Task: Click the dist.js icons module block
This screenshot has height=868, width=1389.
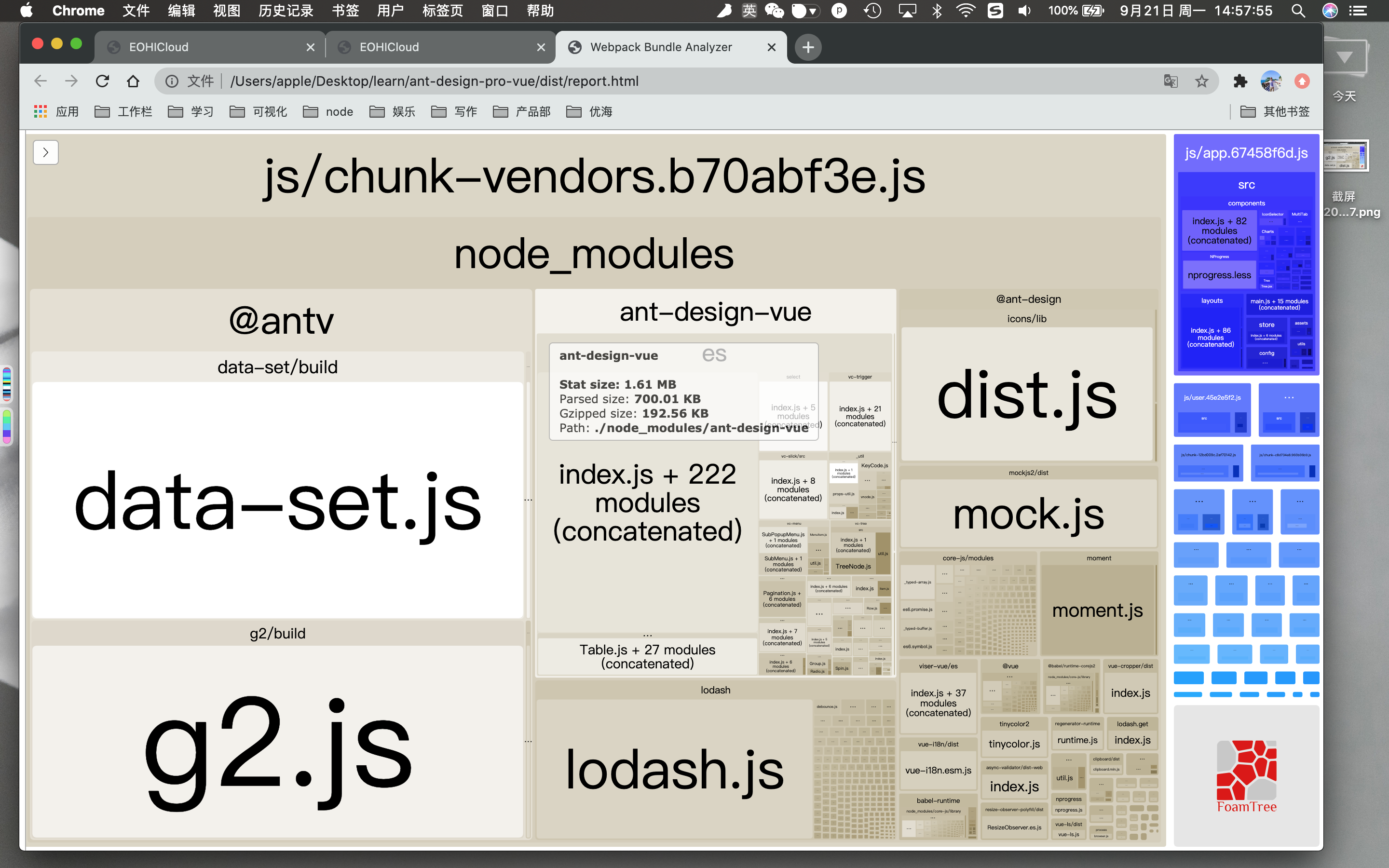Action: click(x=1027, y=394)
